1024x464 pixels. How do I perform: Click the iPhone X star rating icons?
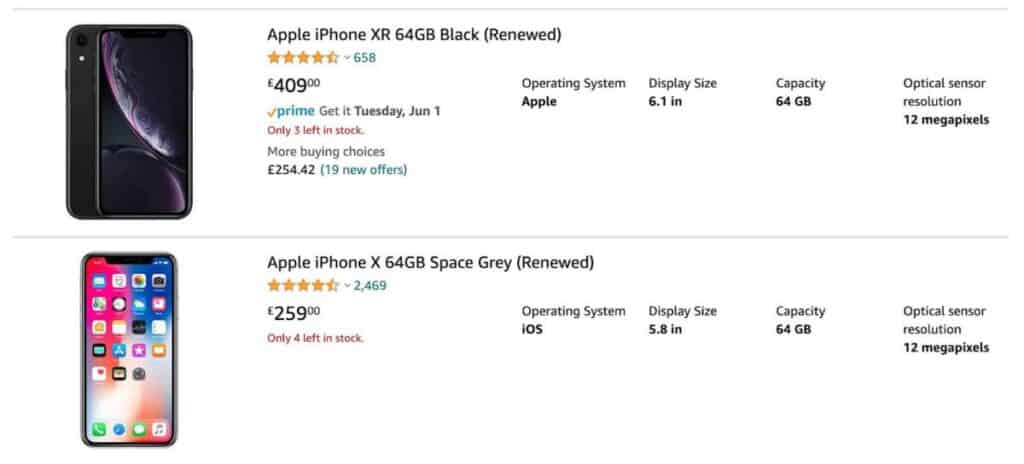[303, 286]
